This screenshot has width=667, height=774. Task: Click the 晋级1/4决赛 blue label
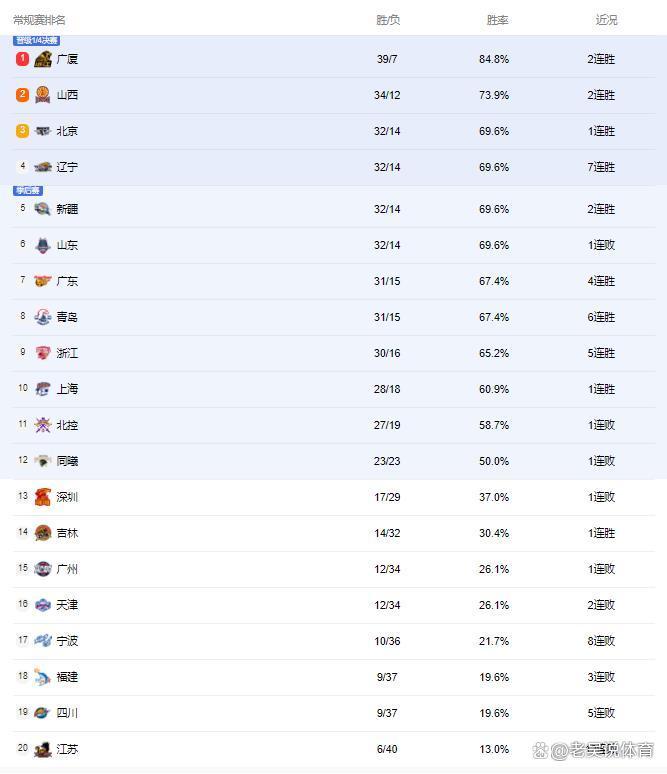(37, 40)
